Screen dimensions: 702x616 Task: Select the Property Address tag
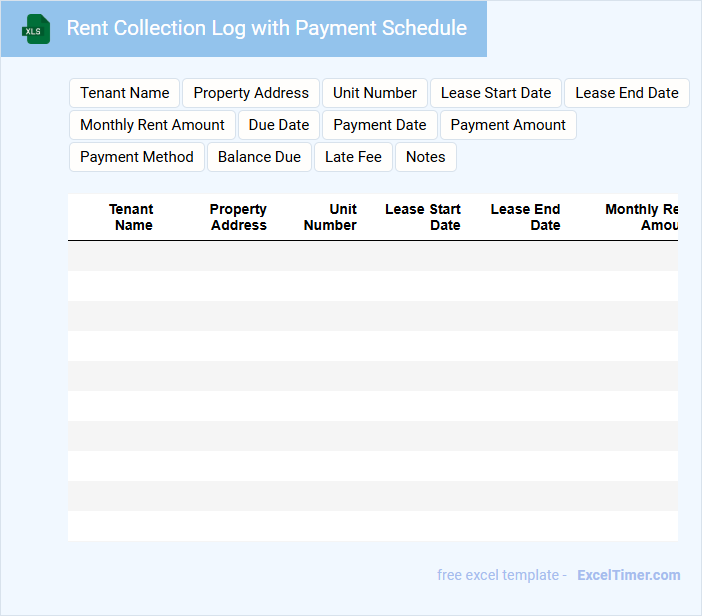[x=251, y=93]
